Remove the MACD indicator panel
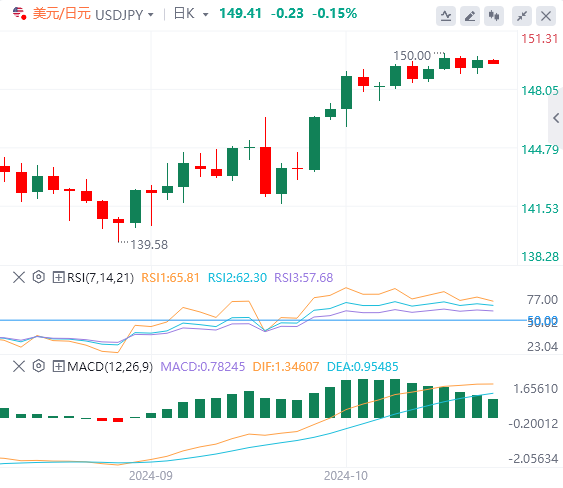This screenshot has height=488, width=563. 19,366
